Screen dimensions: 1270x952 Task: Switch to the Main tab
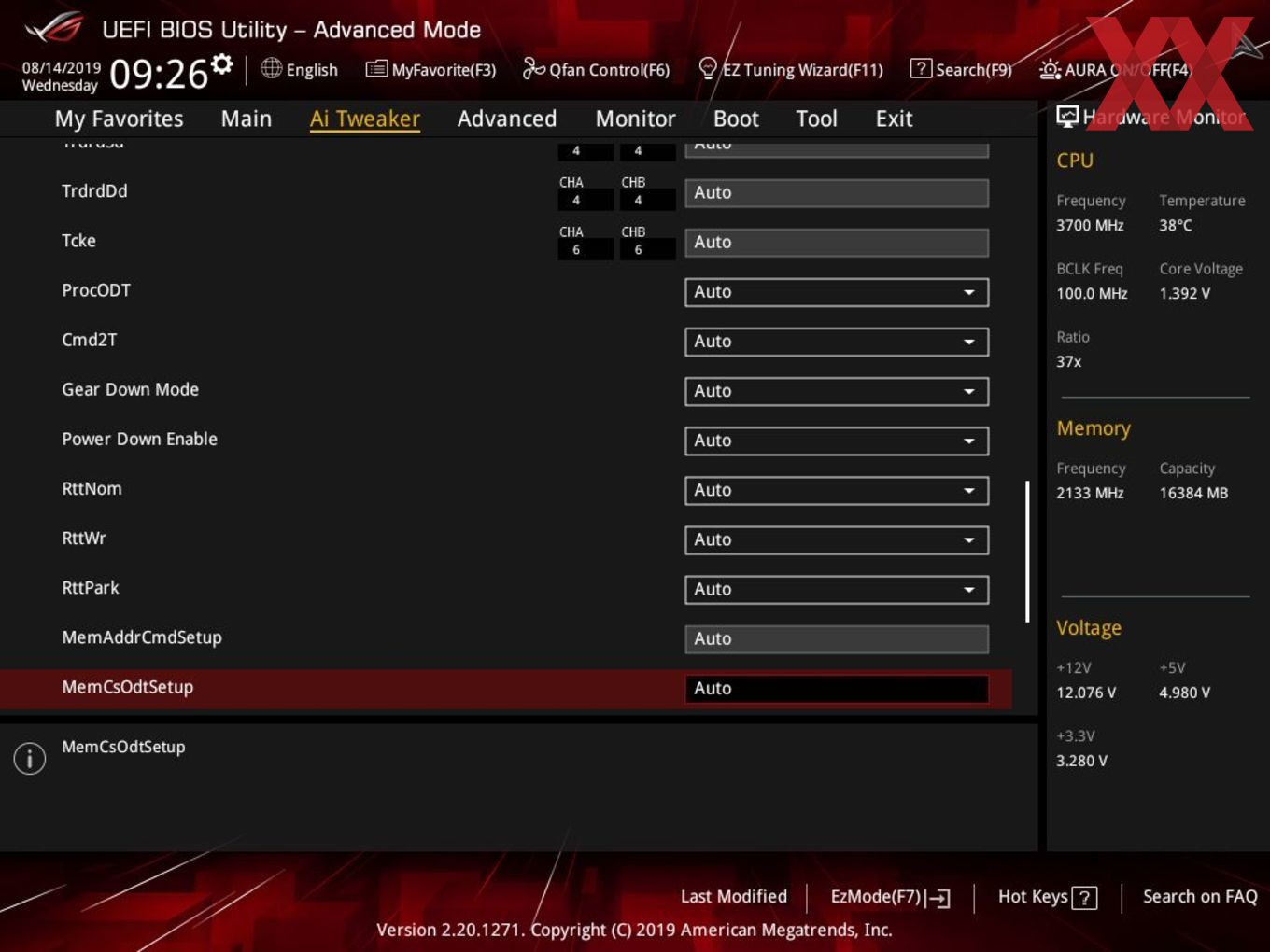tap(247, 119)
